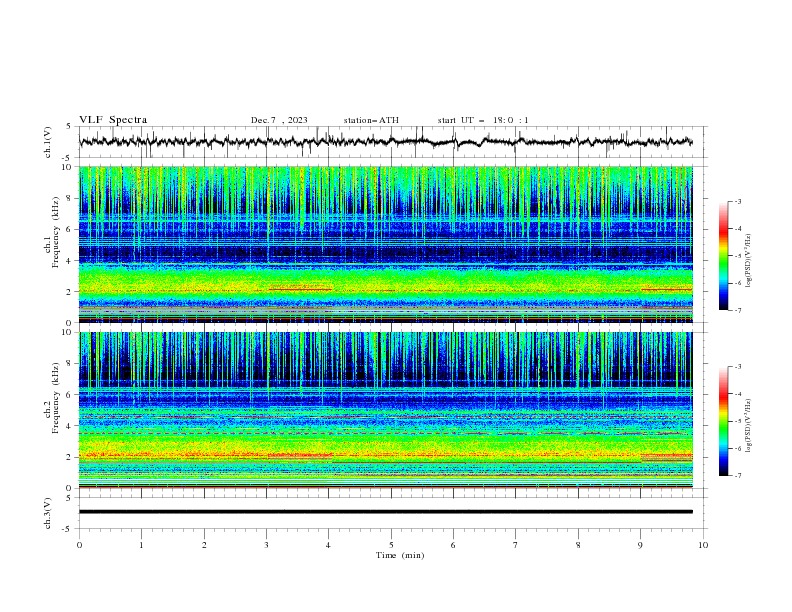
Task: Click the flat ch.3 voltage trace
Action: point(385,512)
